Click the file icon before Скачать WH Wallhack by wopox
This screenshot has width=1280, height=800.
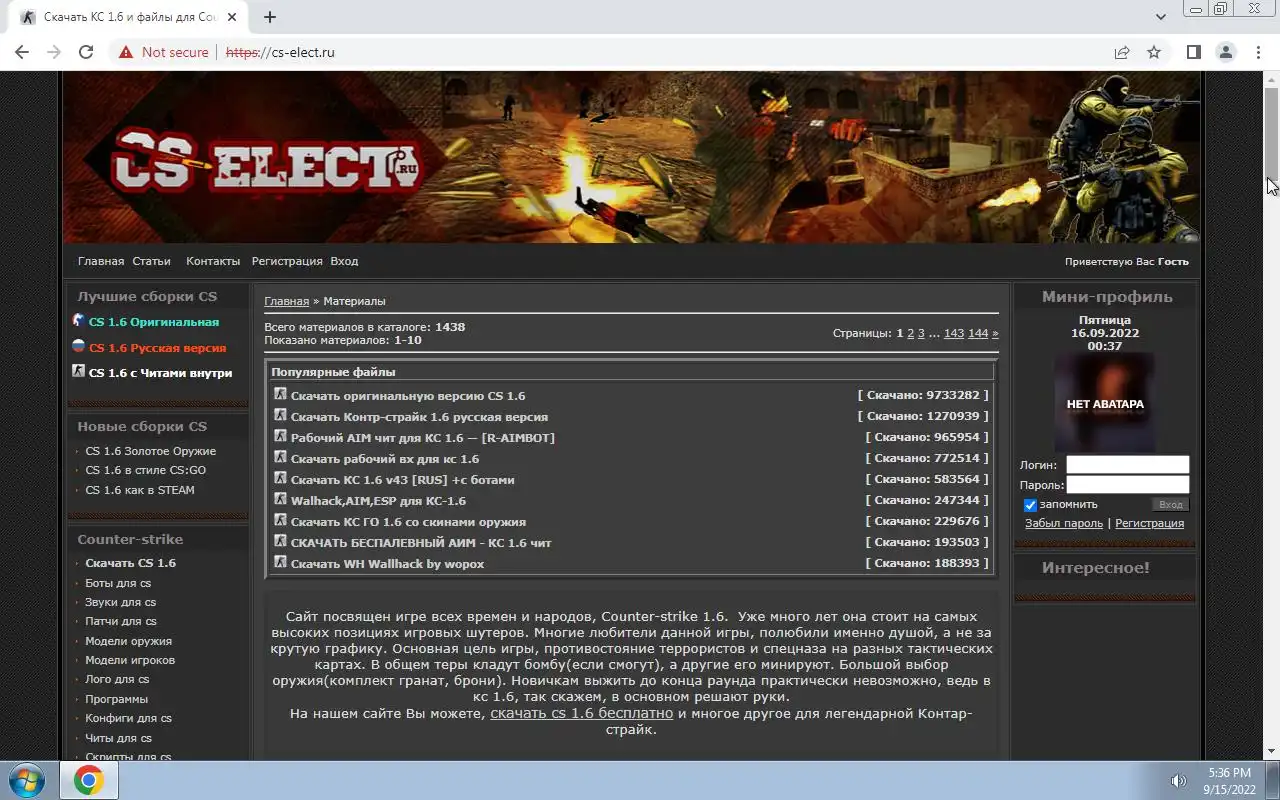pyautogui.click(x=281, y=562)
